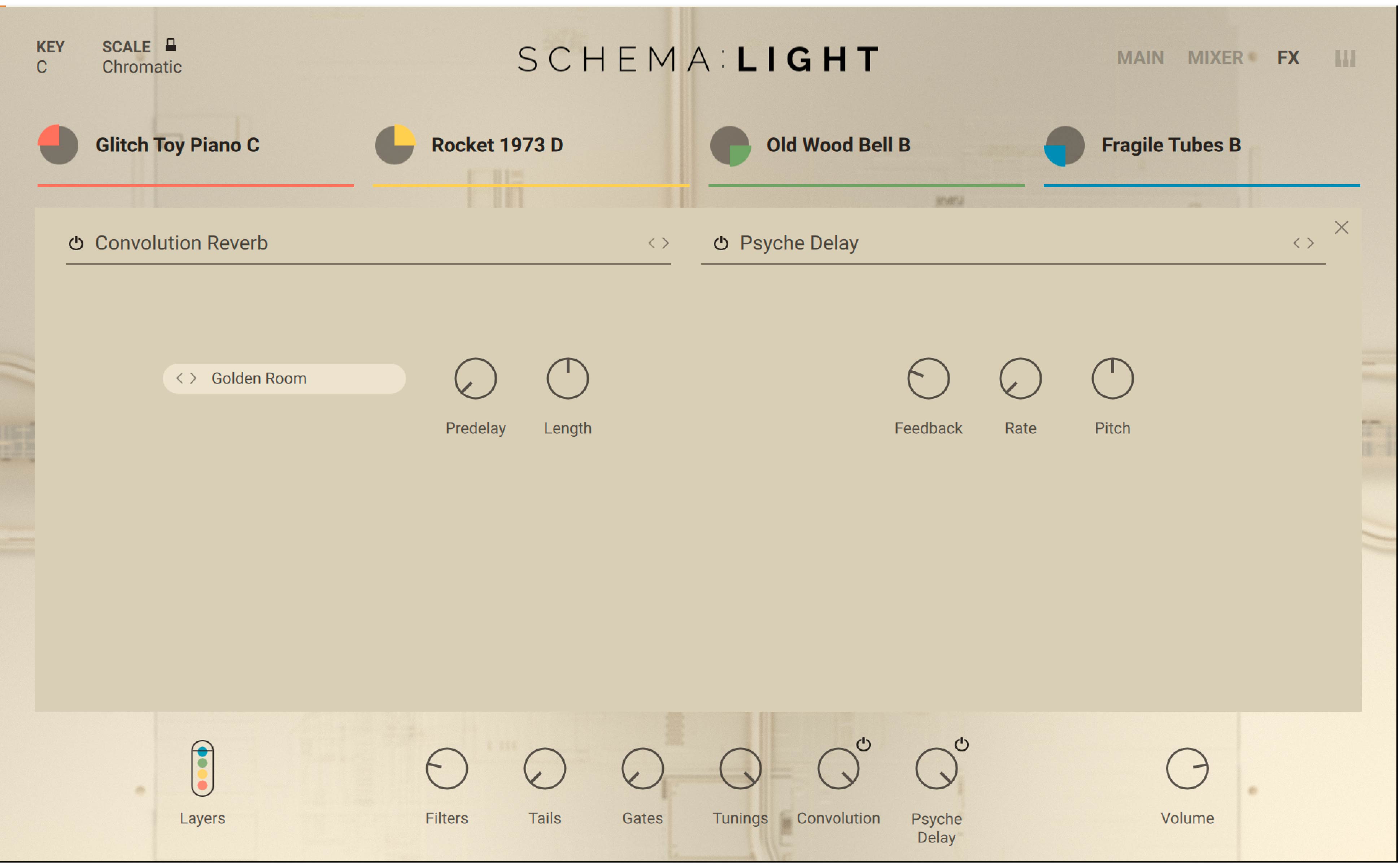Viewport: 1400px width, 867px height.
Task: Click the scale lock icon
Action: point(170,45)
